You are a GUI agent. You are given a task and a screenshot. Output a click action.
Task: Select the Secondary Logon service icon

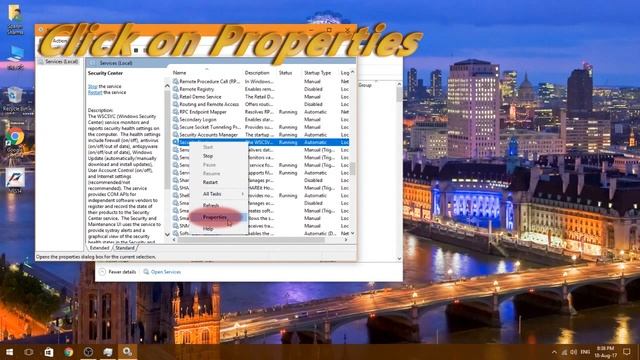coord(176,120)
